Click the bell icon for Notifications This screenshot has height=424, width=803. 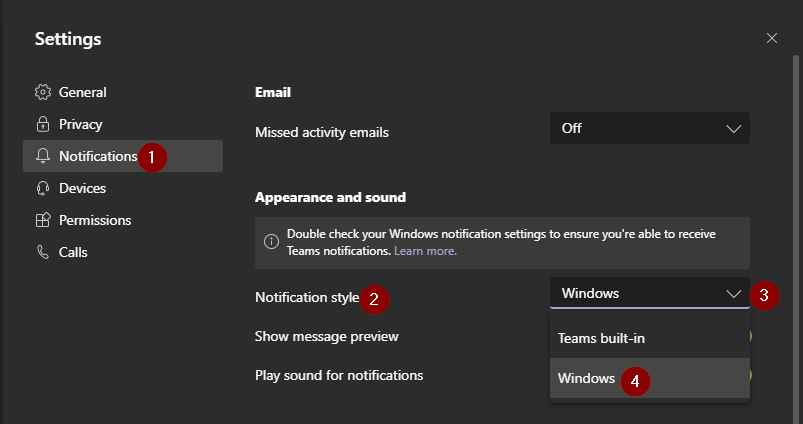click(42, 156)
